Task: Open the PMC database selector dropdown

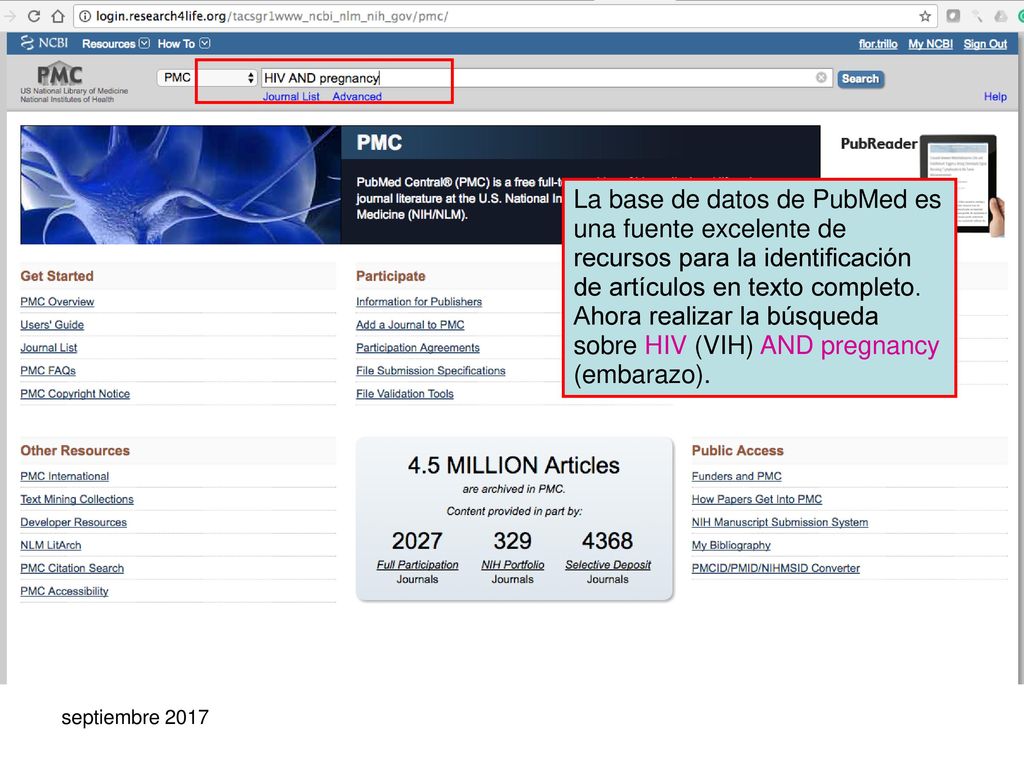Action: click(206, 78)
